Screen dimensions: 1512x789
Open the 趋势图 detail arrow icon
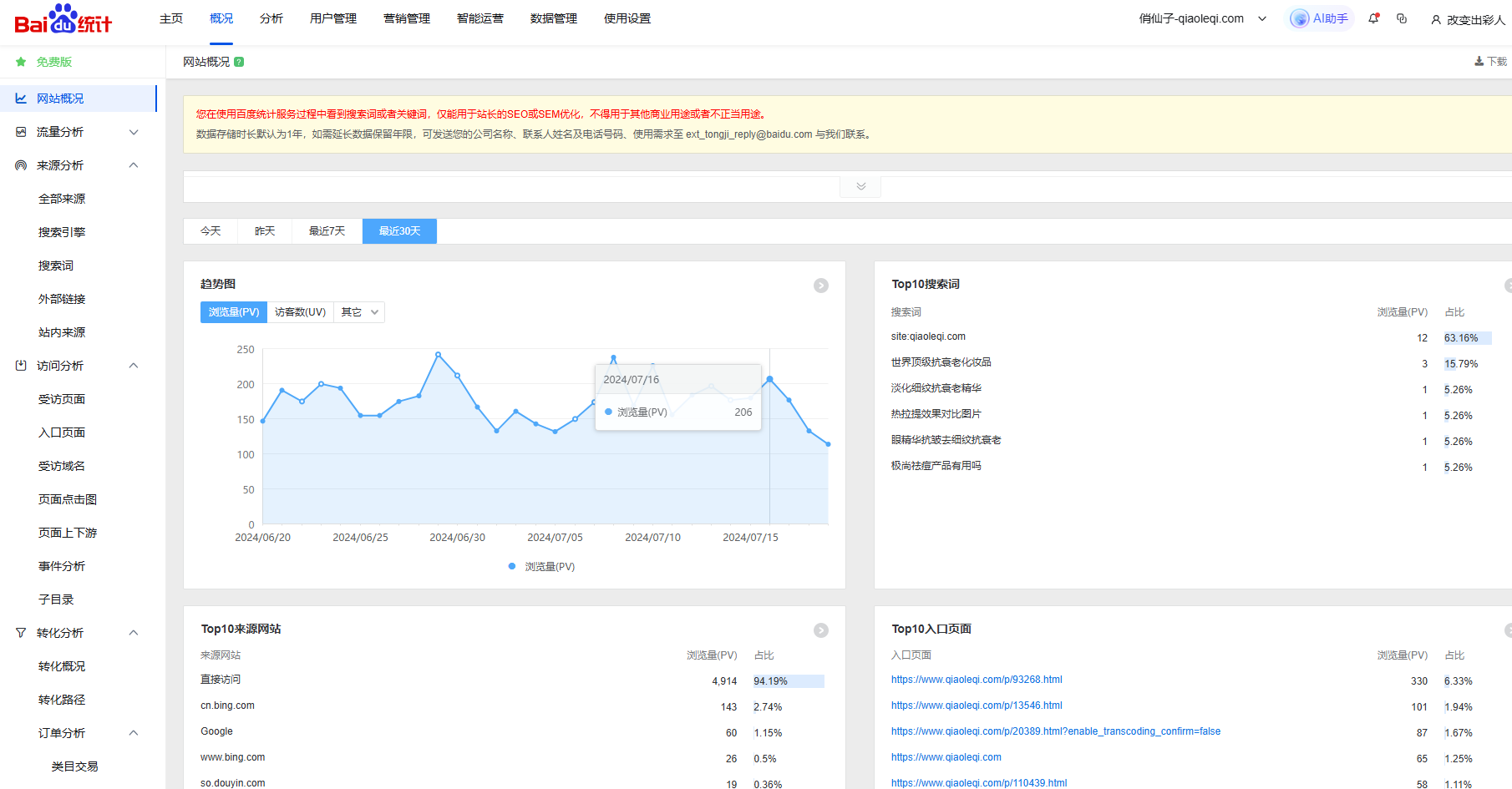tap(821, 286)
